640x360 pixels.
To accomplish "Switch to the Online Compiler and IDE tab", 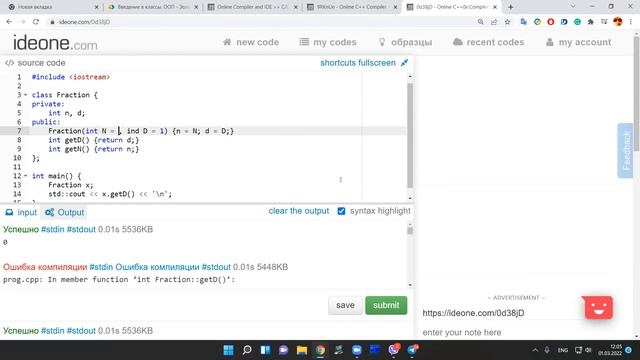I will (252, 7).
